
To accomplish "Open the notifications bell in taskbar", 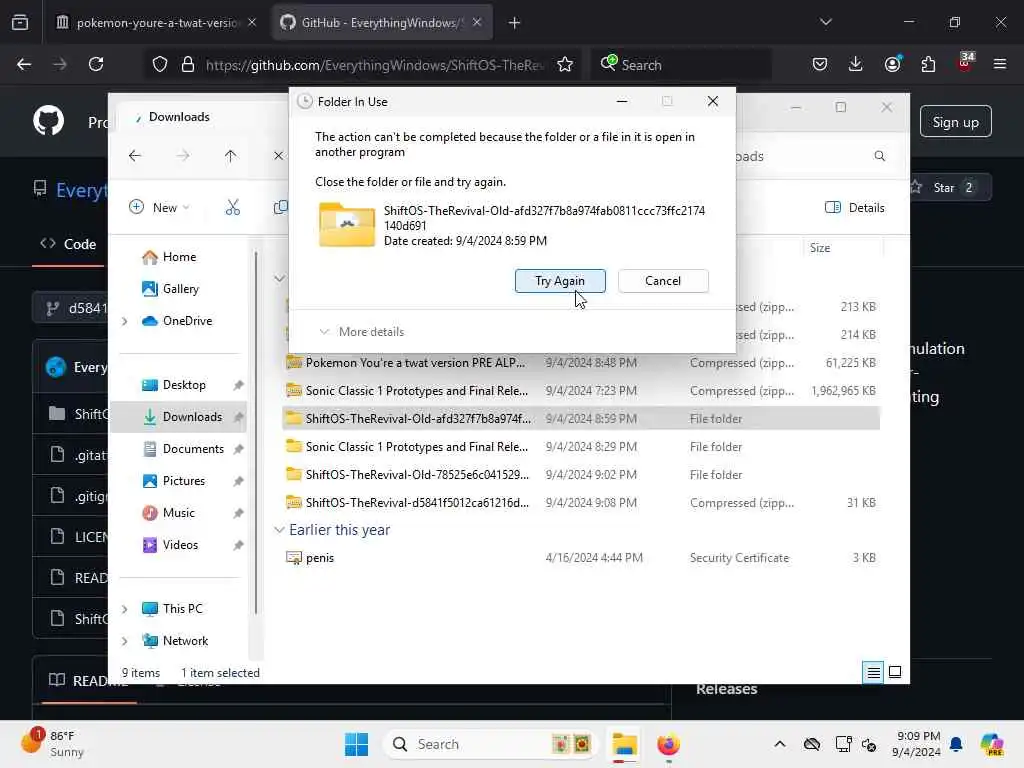I will coord(956,744).
